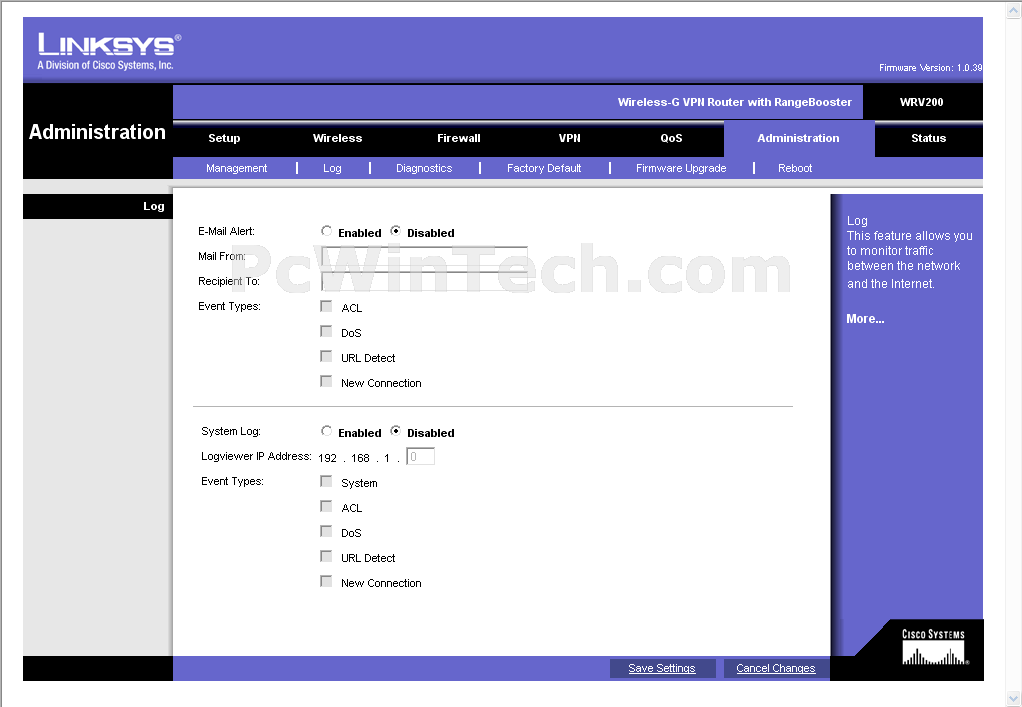The width and height of the screenshot is (1022, 707).
Task: Click Save Settings button
Action: tap(662, 668)
